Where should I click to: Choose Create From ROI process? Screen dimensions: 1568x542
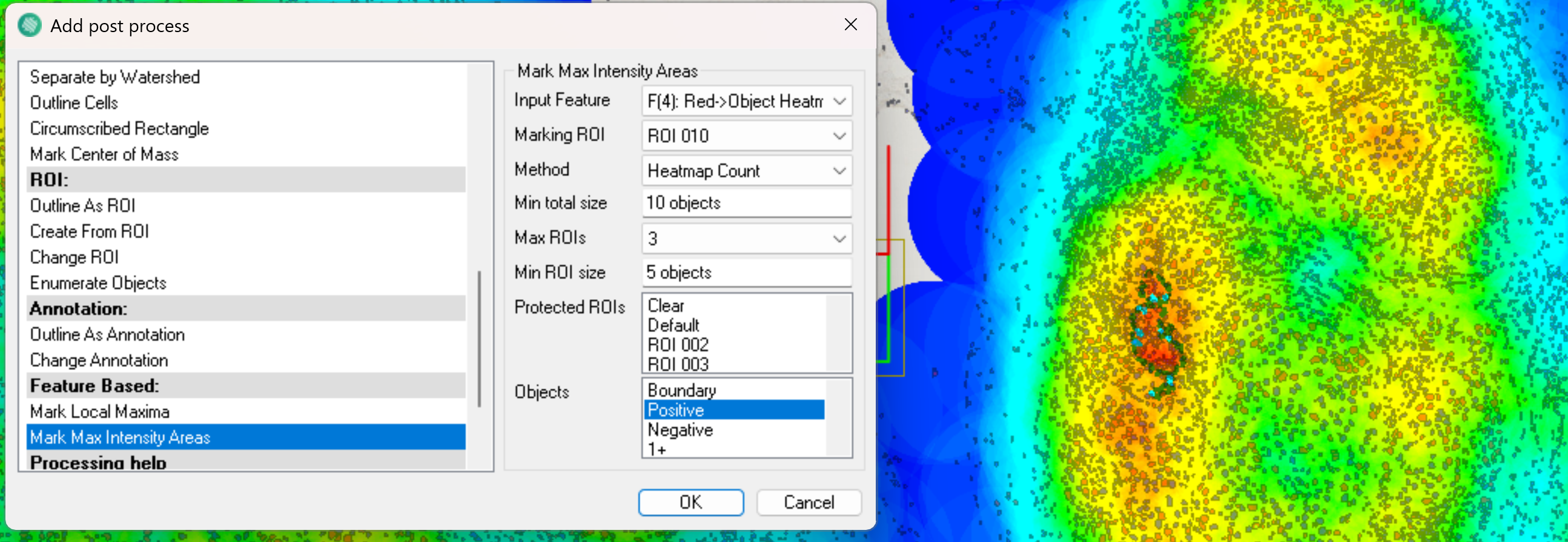coord(246,232)
